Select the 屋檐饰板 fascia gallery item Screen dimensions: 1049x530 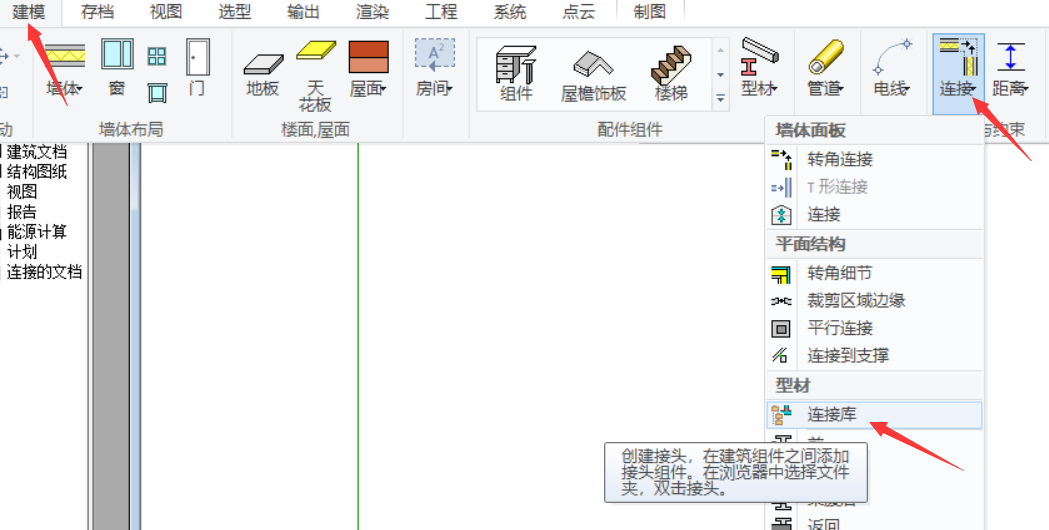click(593, 74)
